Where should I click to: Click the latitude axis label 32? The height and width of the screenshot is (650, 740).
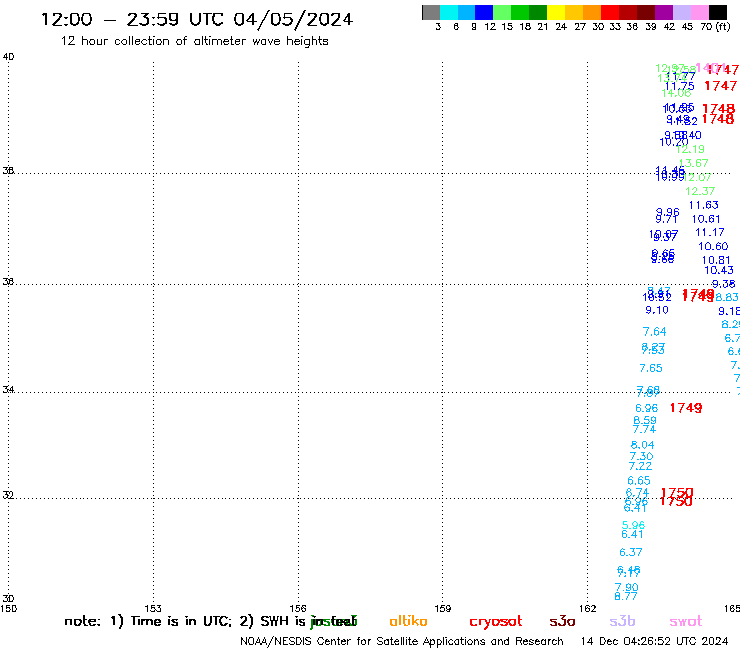[8, 496]
